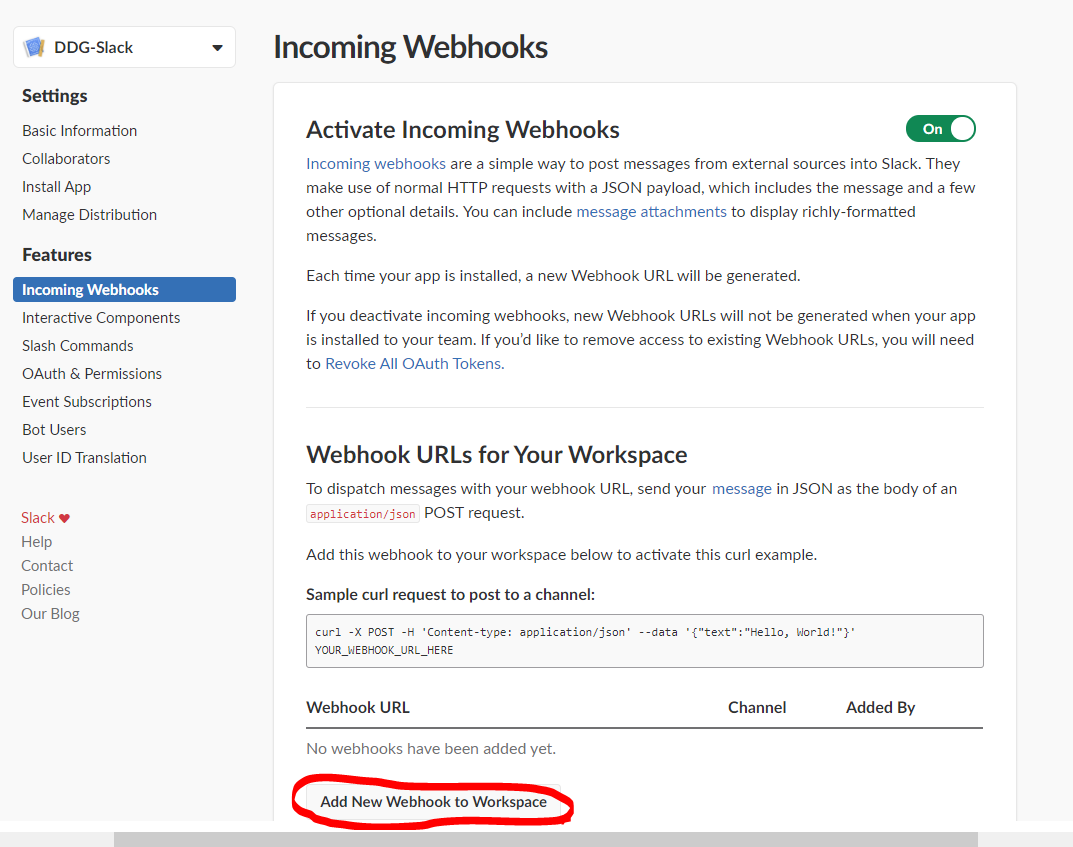Open Interactive Components feature page
The height and width of the screenshot is (847, 1073).
(x=101, y=317)
